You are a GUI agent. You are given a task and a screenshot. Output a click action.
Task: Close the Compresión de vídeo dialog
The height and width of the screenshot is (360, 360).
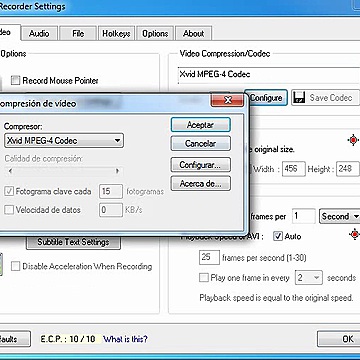pyautogui.click(x=227, y=100)
